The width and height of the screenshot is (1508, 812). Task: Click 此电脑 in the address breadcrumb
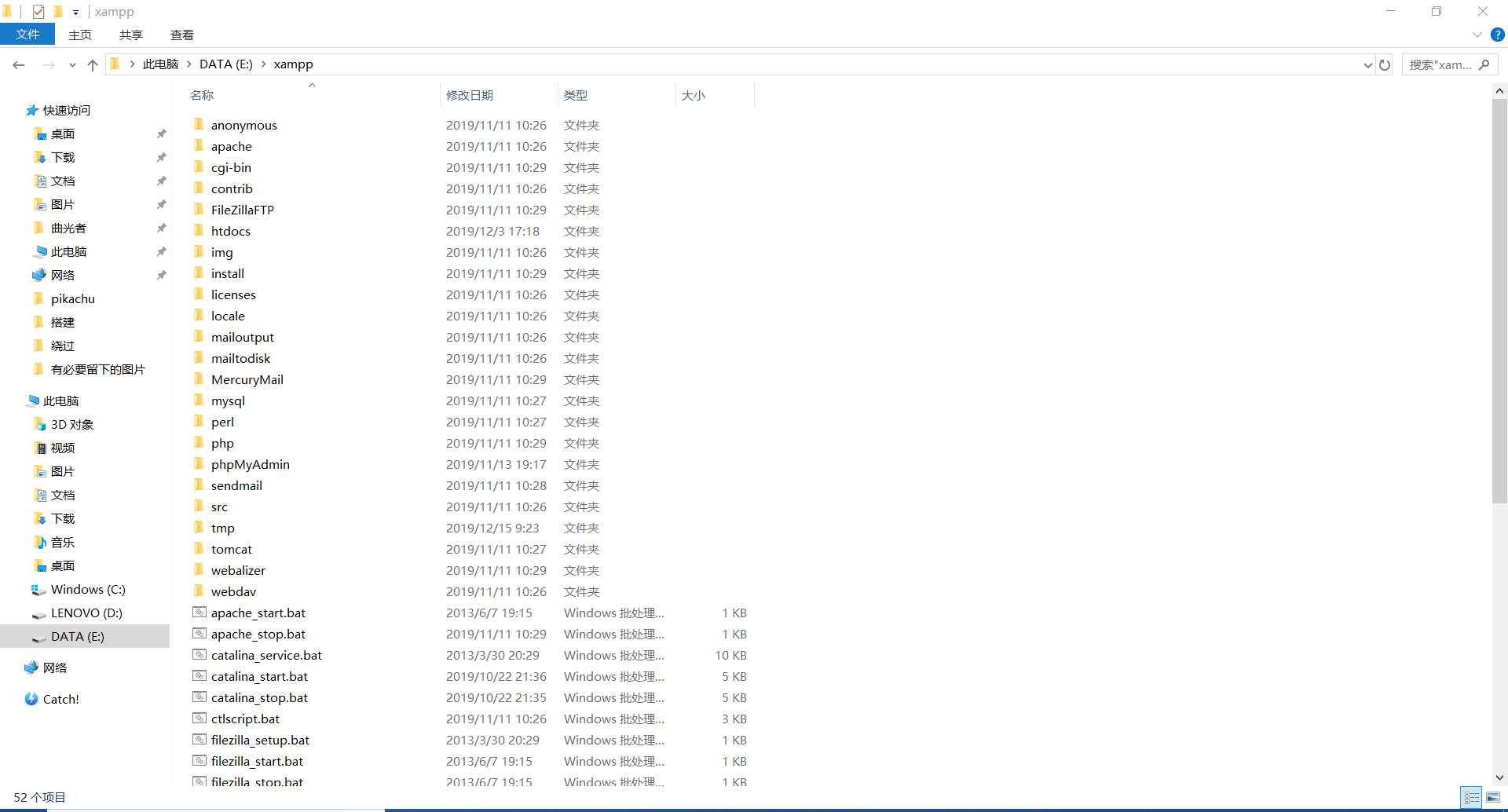(160, 64)
